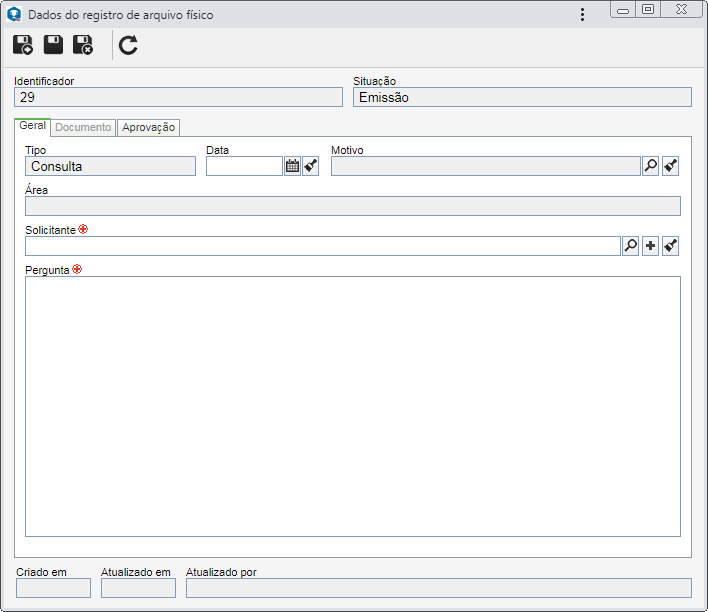This screenshot has height=612, width=708.
Task: Open the Aprovação tab
Action: click(x=149, y=127)
